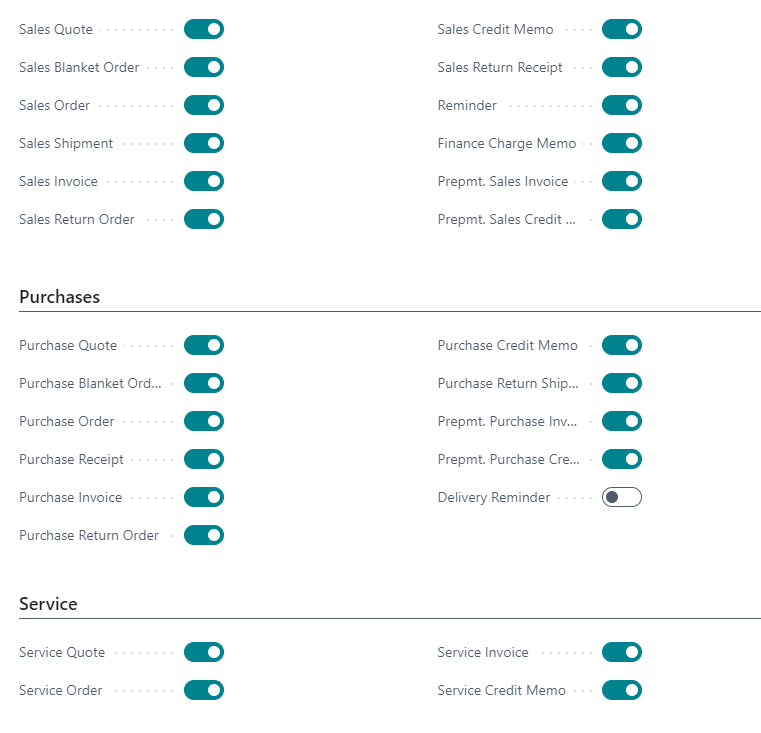Switch off Purchase Return Order toggle
The height and width of the screenshot is (733, 761).
[x=203, y=535]
